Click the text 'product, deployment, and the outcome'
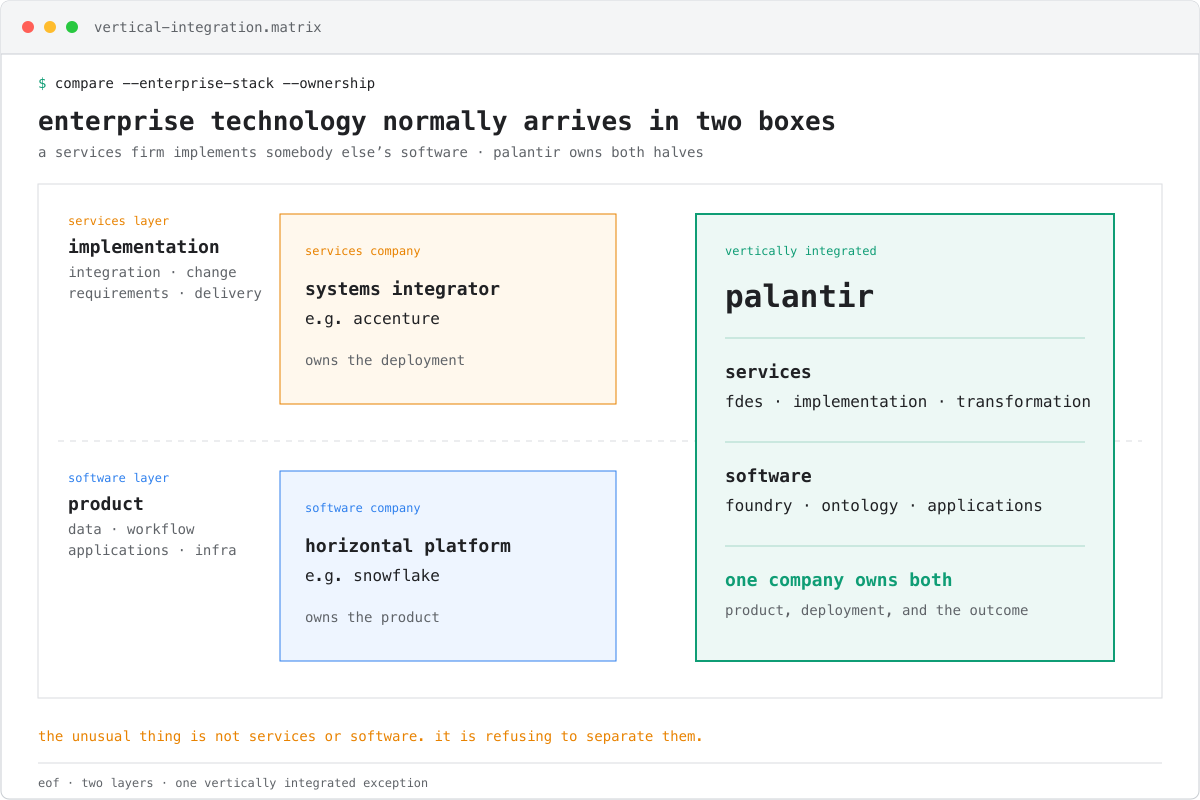1200x800 pixels. [876, 610]
